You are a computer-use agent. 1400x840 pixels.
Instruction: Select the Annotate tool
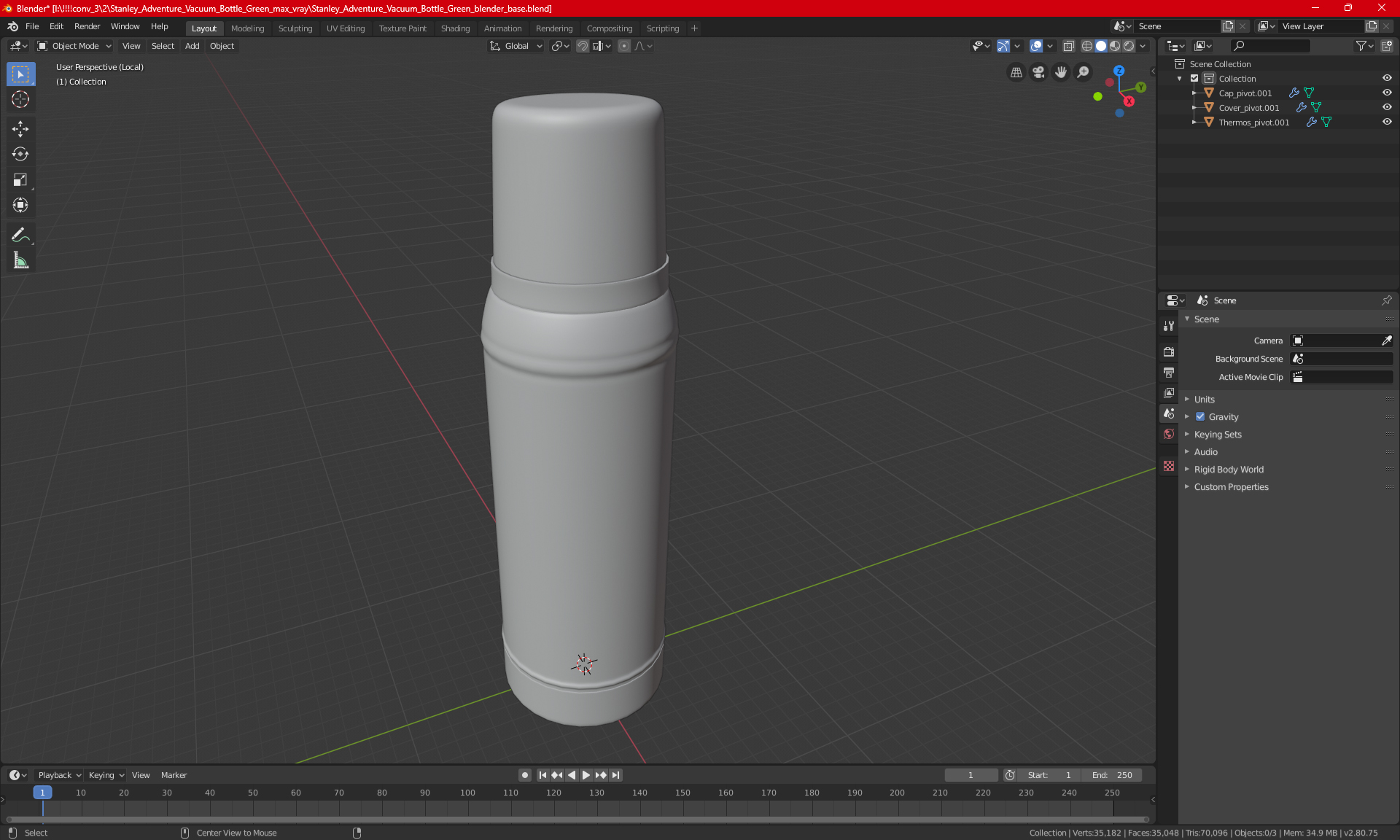[20, 235]
